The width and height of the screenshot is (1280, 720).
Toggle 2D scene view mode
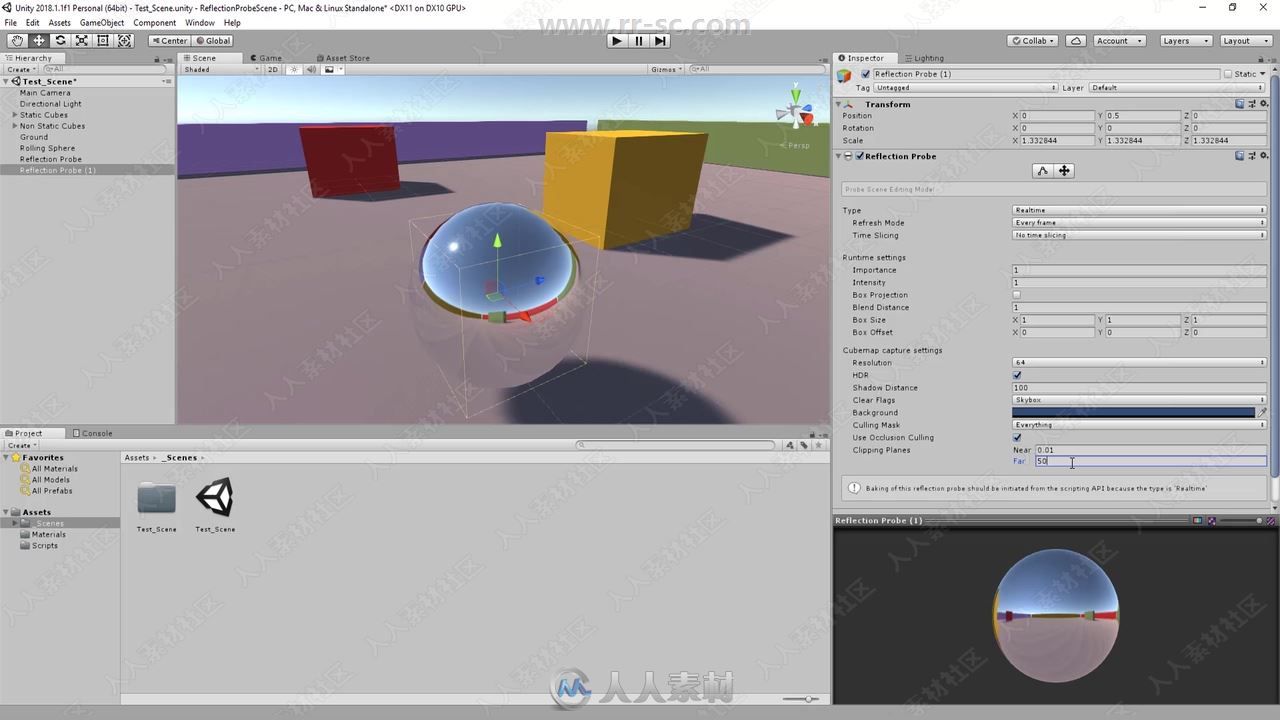pos(272,69)
